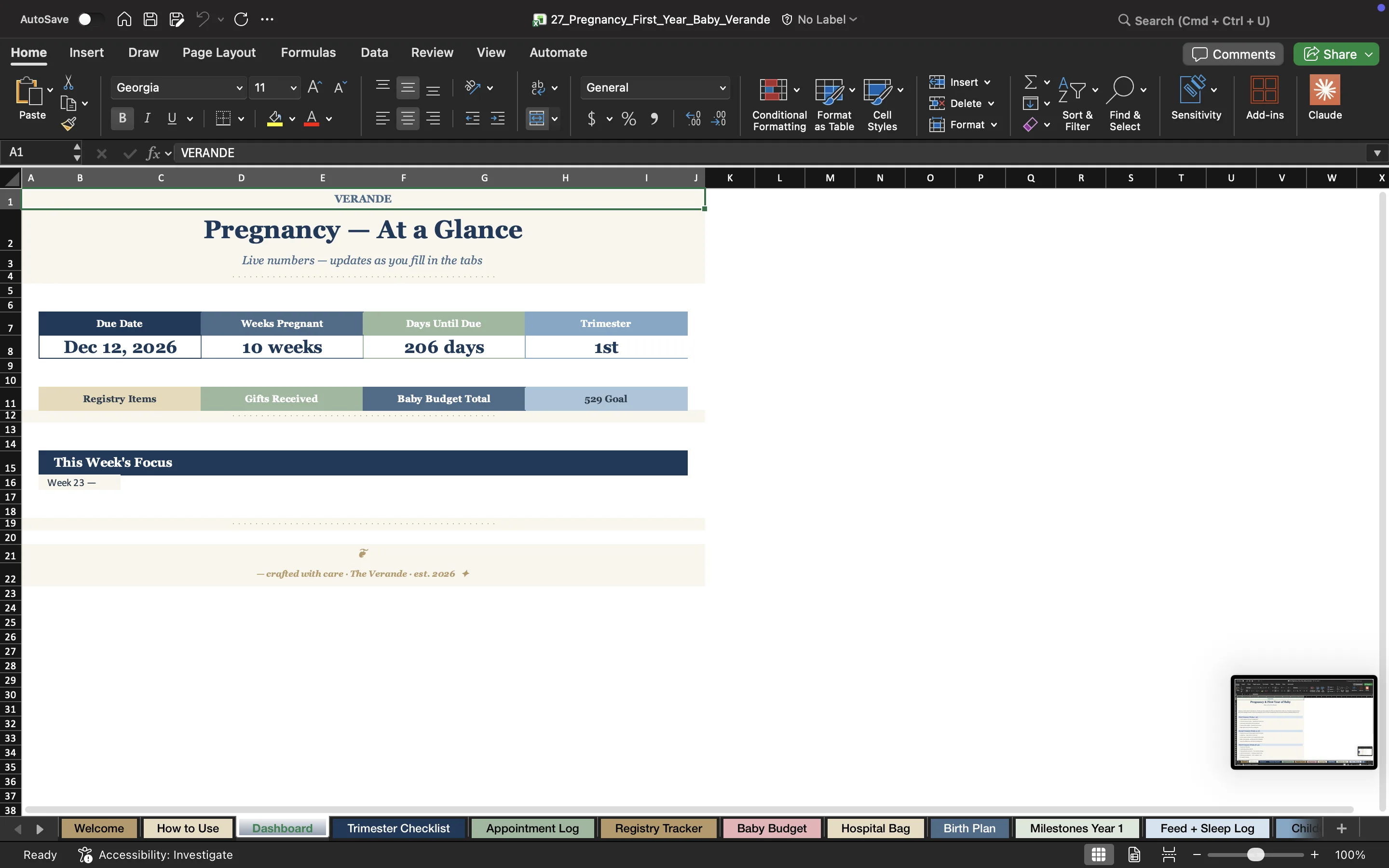Screen dimensions: 1389x868
Task: Click the Borders icon
Action: [223, 118]
